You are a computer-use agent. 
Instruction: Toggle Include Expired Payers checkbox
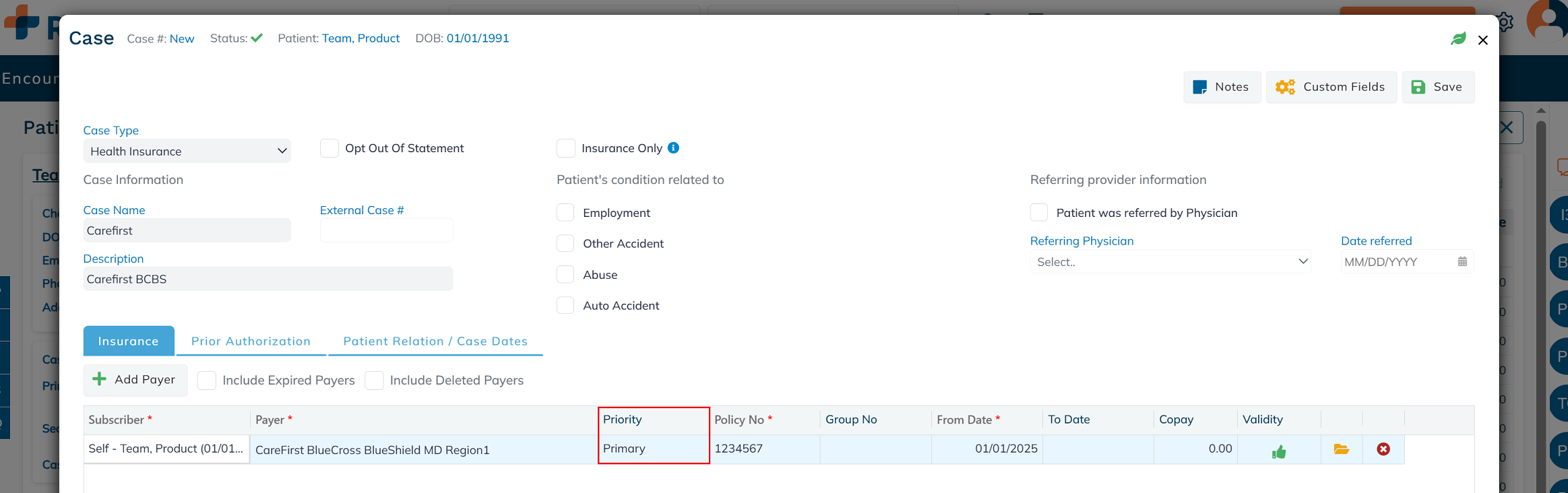click(207, 381)
